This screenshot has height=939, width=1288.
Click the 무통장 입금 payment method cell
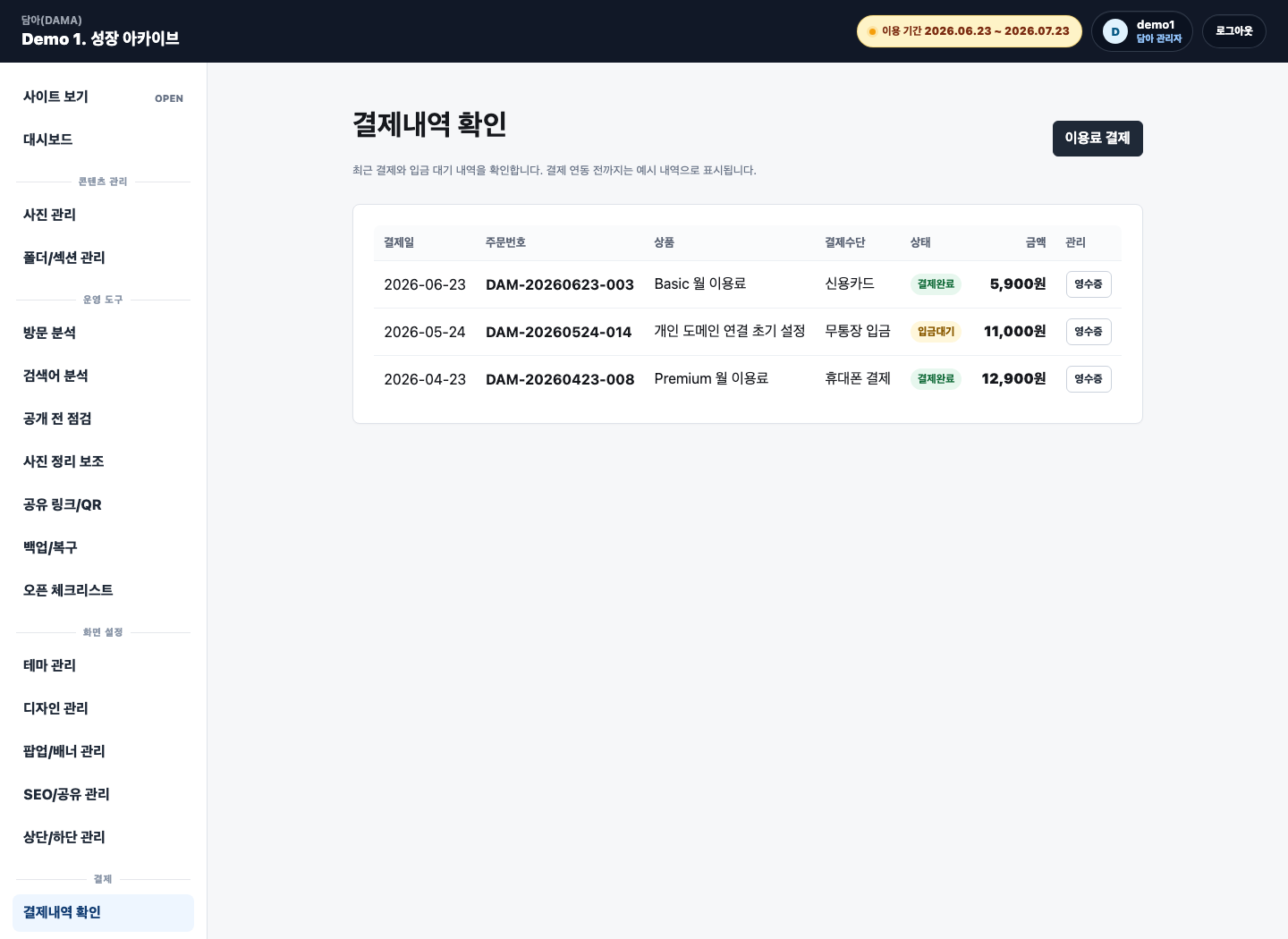tap(858, 331)
